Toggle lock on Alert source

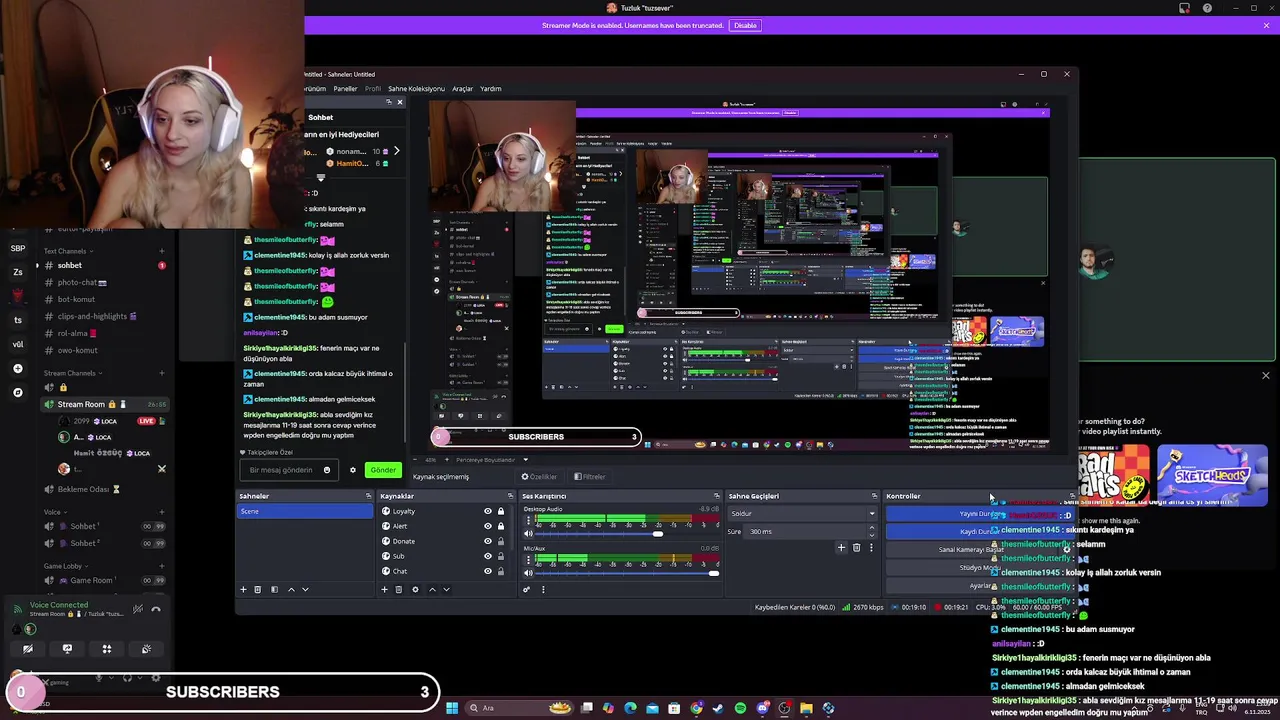click(x=501, y=526)
